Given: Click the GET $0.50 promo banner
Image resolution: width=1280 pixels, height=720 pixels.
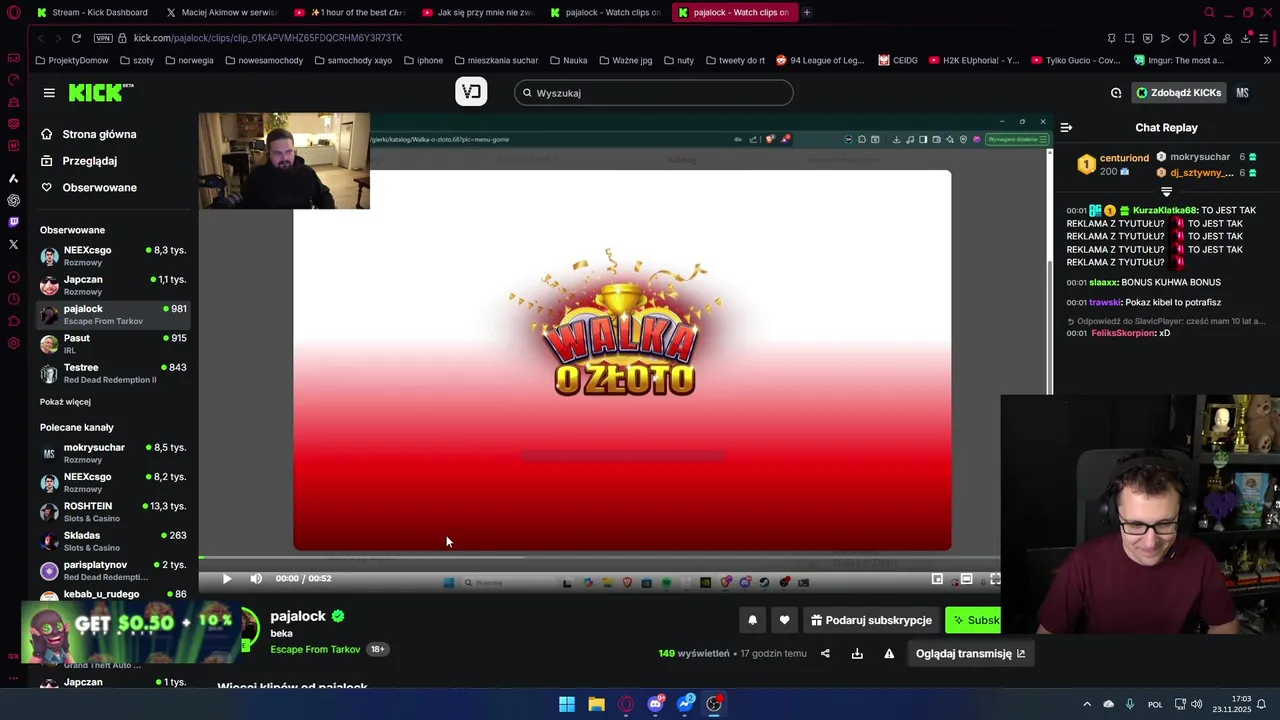Looking at the screenshot, I should [130, 630].
